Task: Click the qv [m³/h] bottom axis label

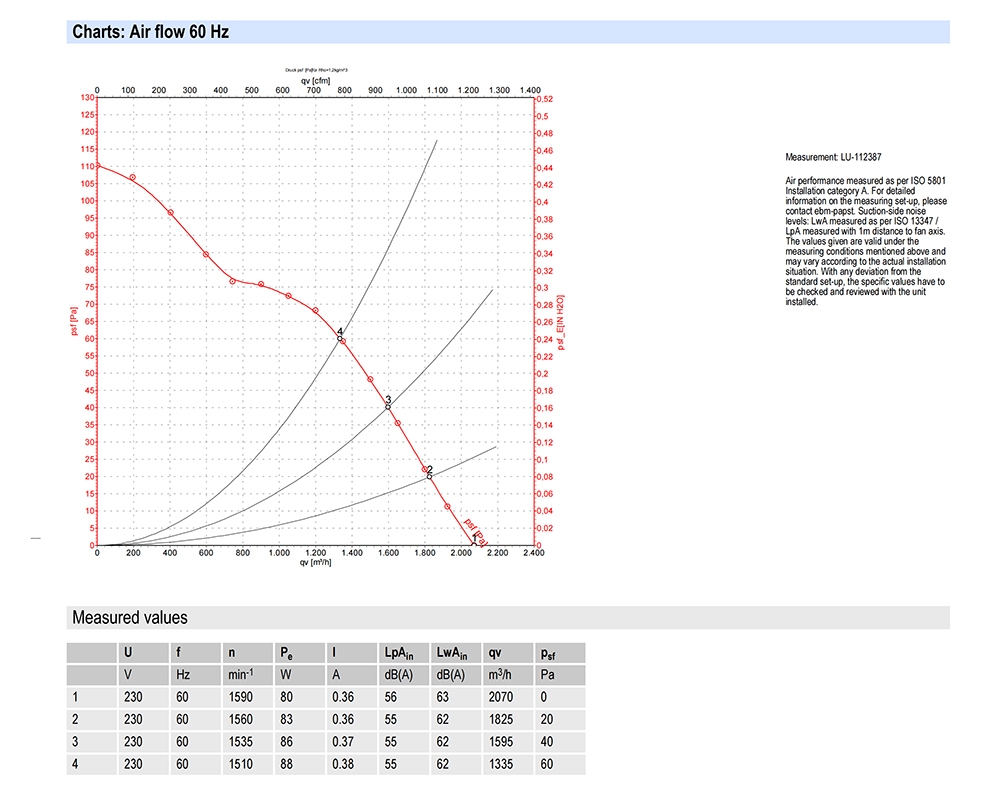Action: point(316,562)
